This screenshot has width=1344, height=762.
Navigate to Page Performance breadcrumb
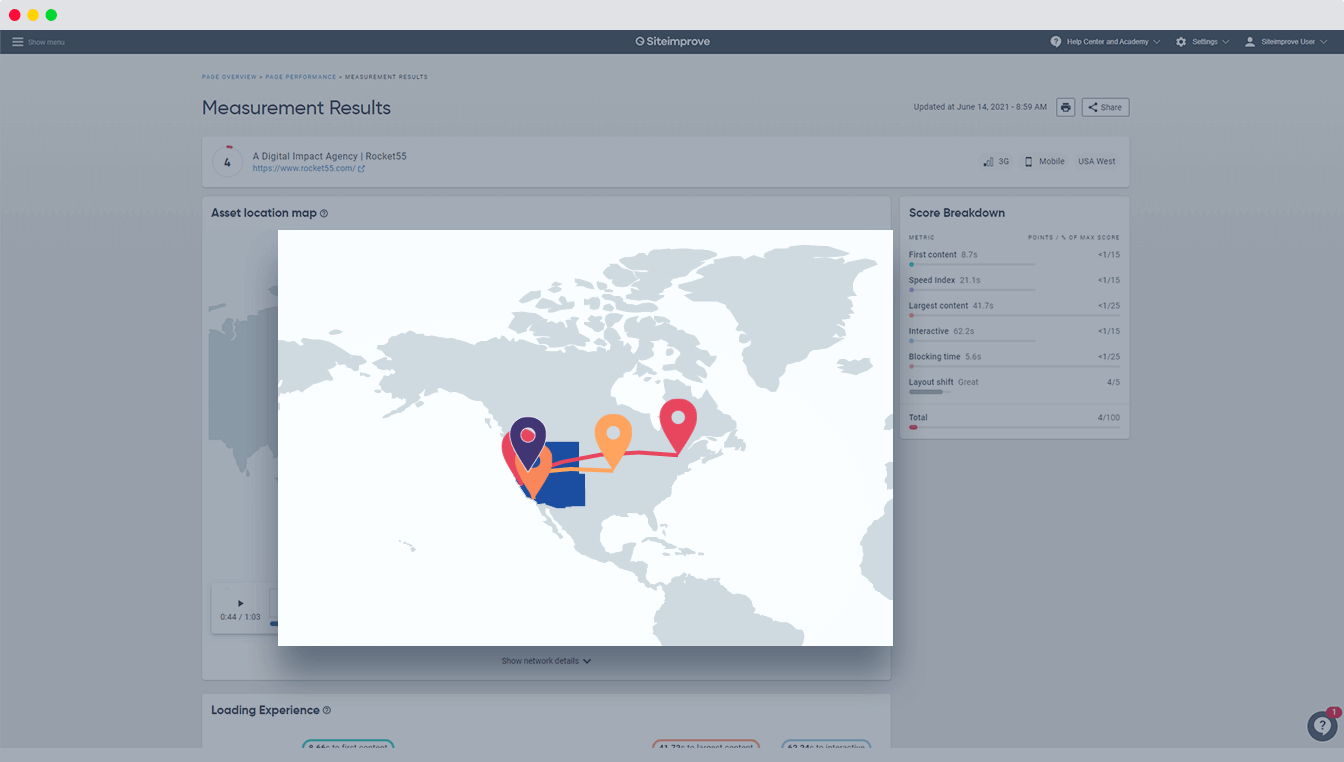(301, 77)
